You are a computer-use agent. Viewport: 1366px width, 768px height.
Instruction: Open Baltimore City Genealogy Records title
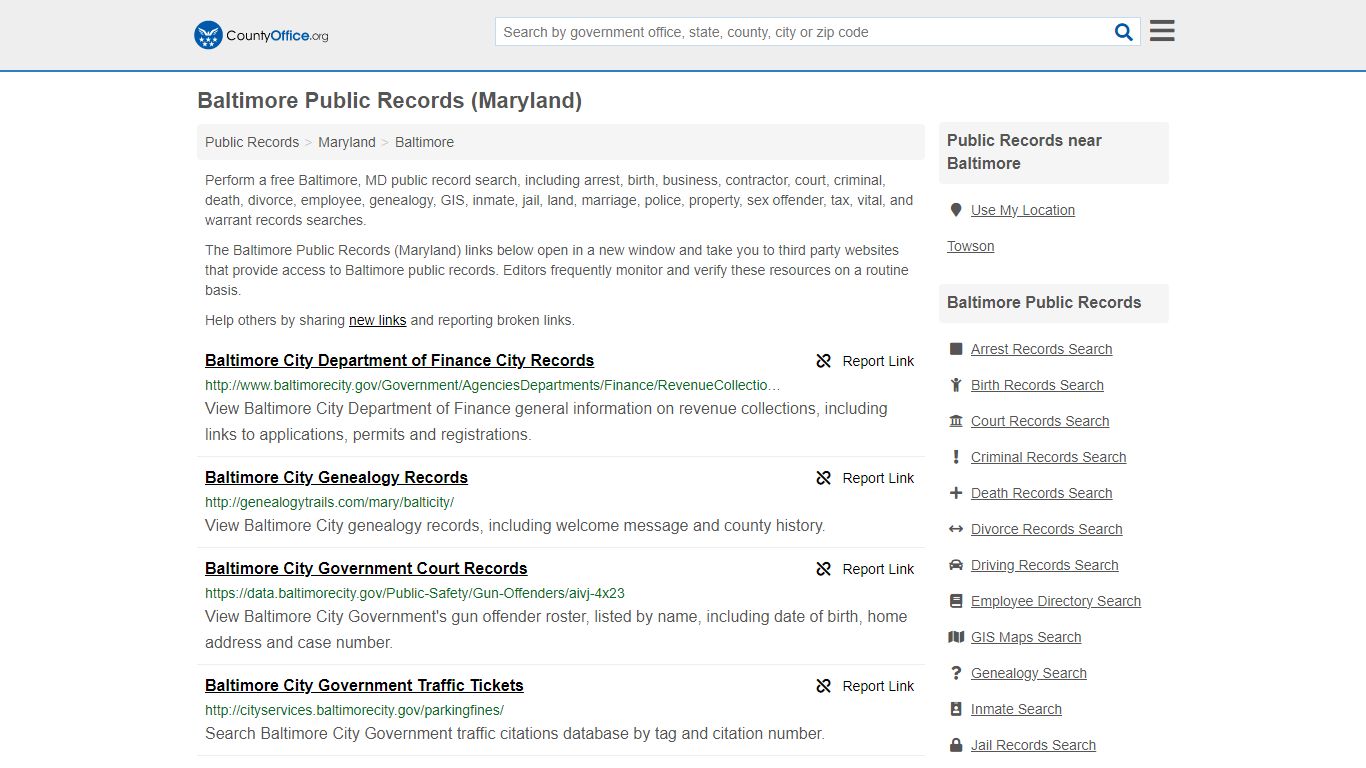pos(336,477)
